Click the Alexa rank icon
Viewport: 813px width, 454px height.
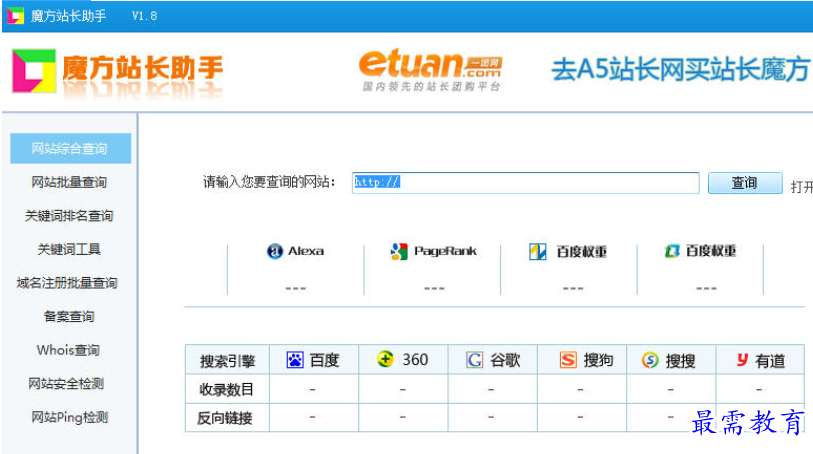tap(274, 251)
